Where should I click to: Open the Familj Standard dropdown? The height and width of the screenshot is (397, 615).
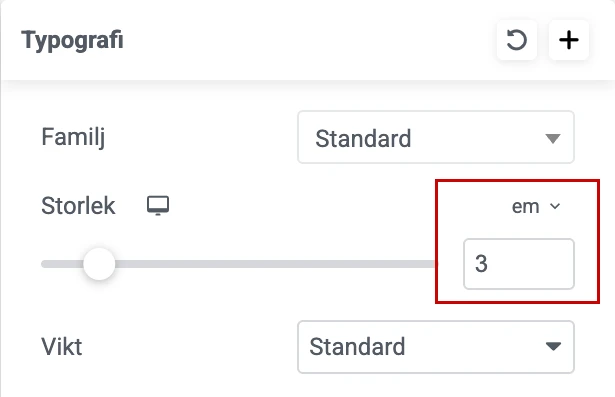coord(436,137)
